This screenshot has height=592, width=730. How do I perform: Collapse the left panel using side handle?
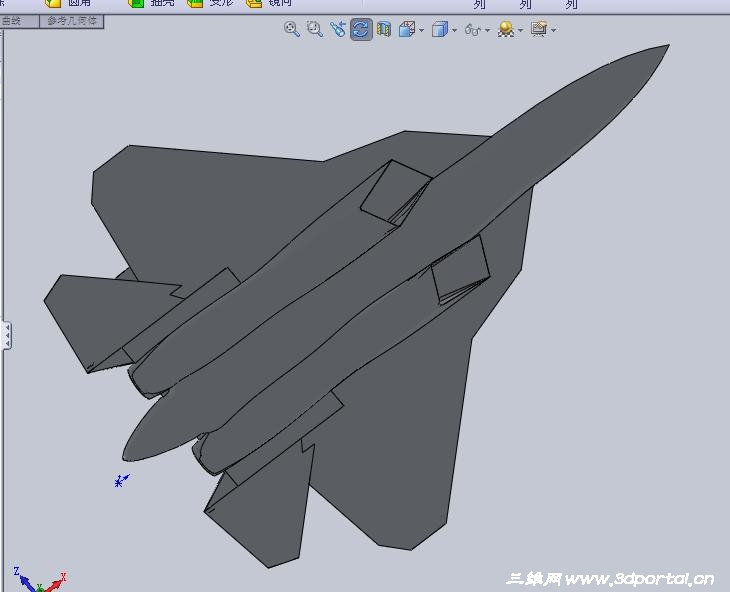coord(7,335)
